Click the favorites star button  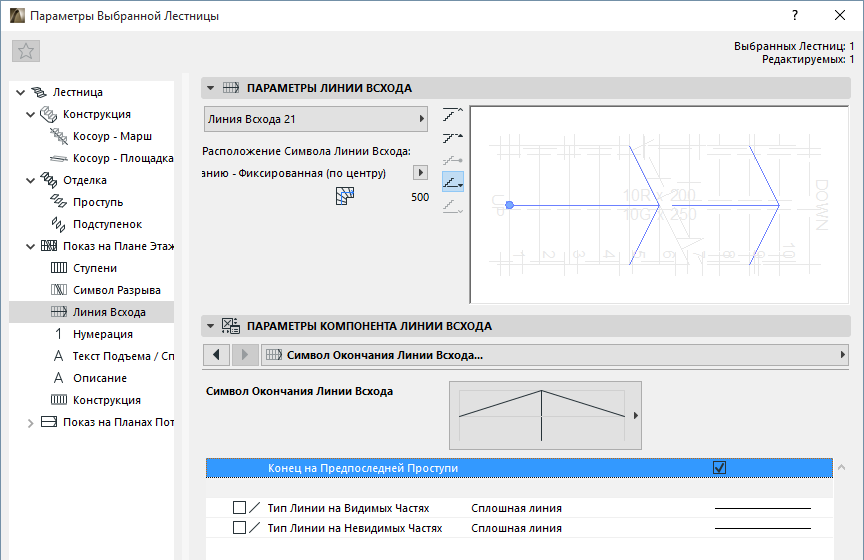tap(26, 51)
